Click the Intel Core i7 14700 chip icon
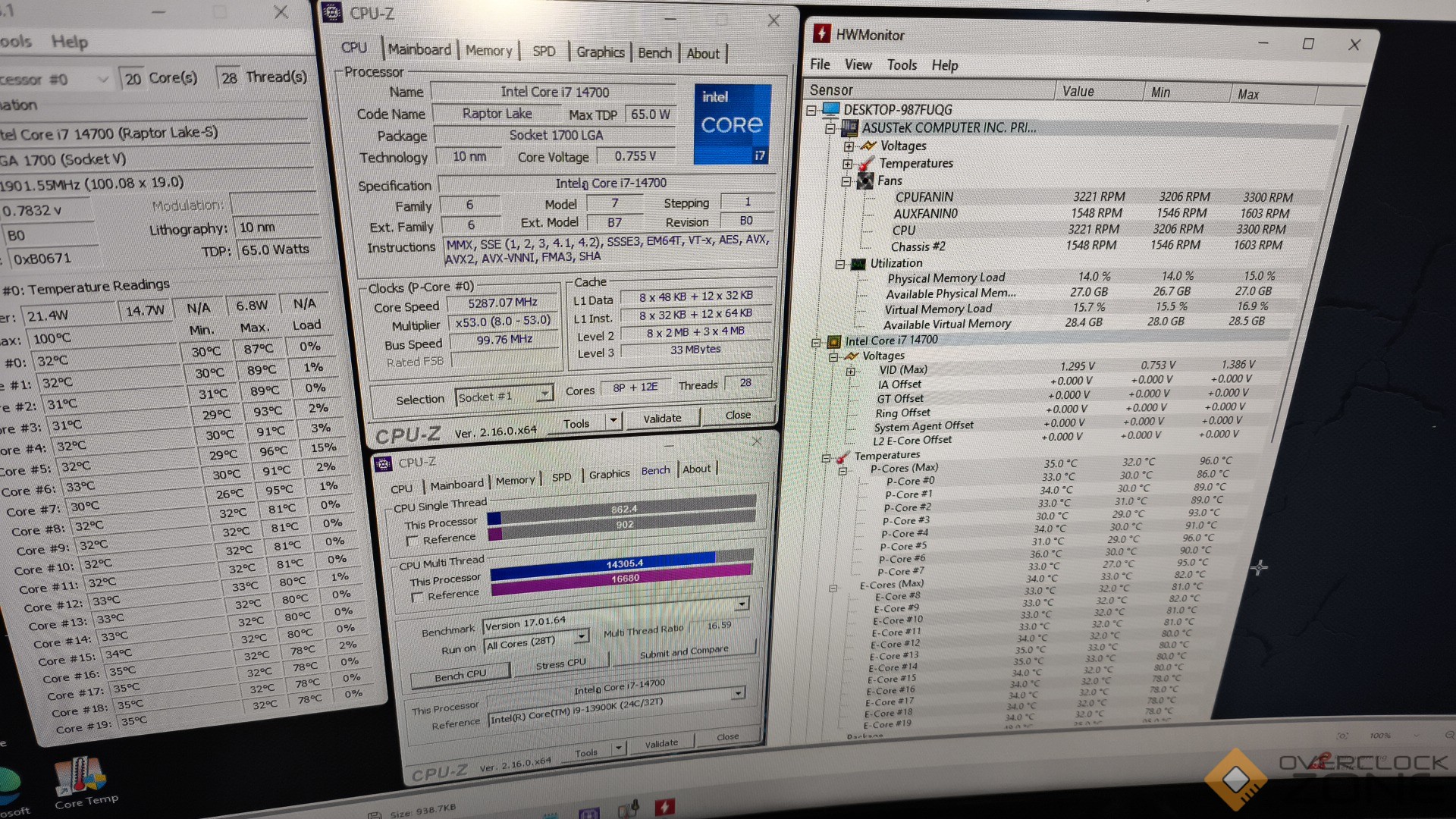Screen dimensions: 1456x819 833,341
